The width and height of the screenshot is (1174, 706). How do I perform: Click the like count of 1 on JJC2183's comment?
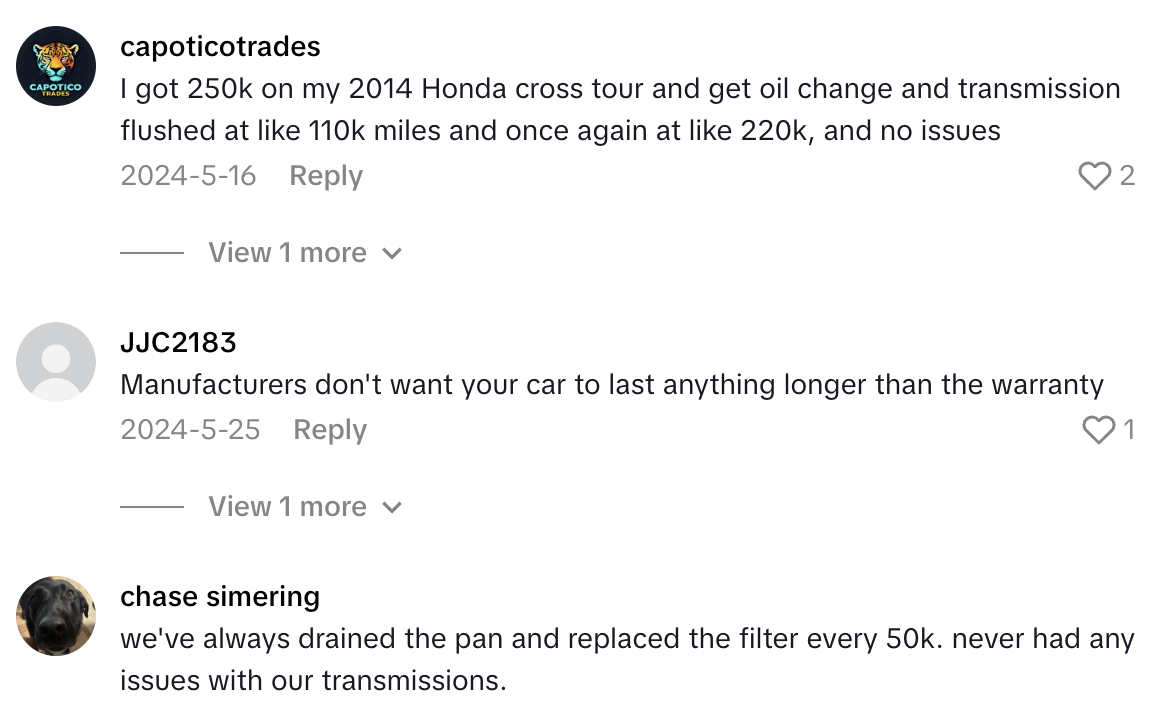tap(1129, 429)
